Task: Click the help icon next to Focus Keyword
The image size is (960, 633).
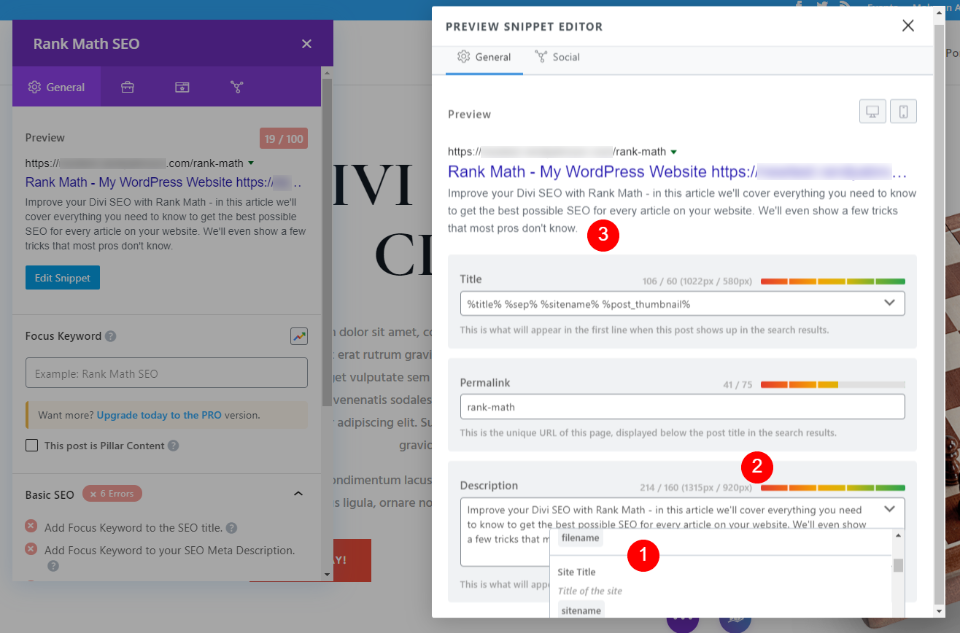Action: click(x=110, y=336)
